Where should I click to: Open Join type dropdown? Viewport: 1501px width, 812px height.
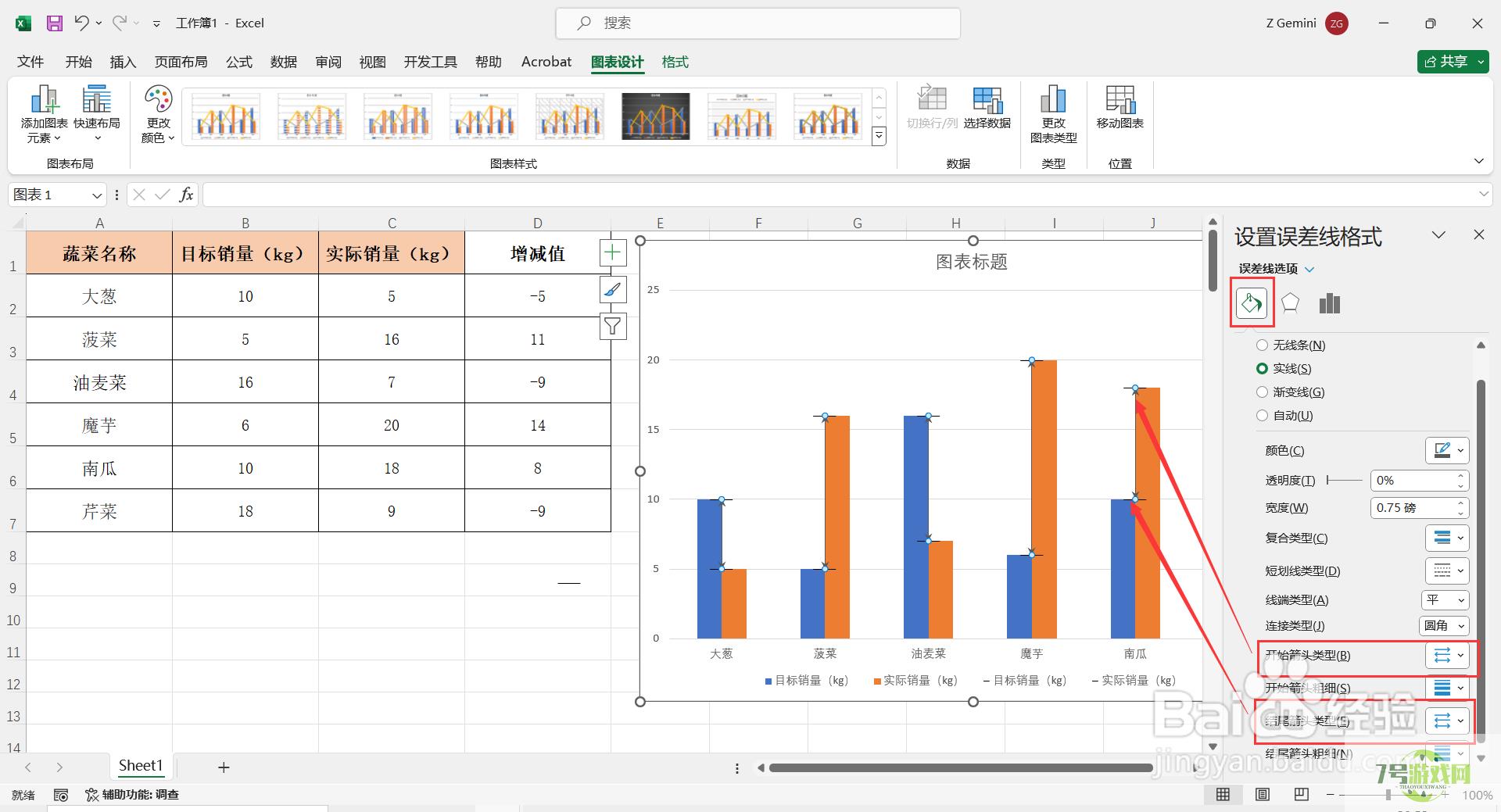coord(1443,625)
